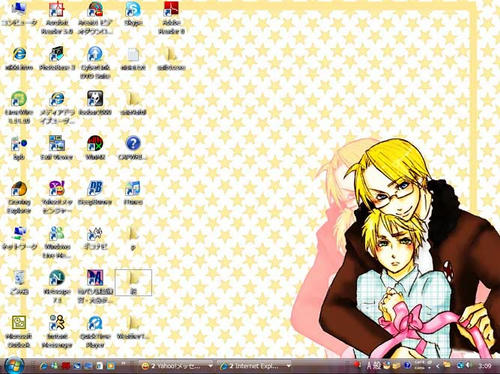Launch Adobe Reader 8 shortcut

tap(171, 17)
